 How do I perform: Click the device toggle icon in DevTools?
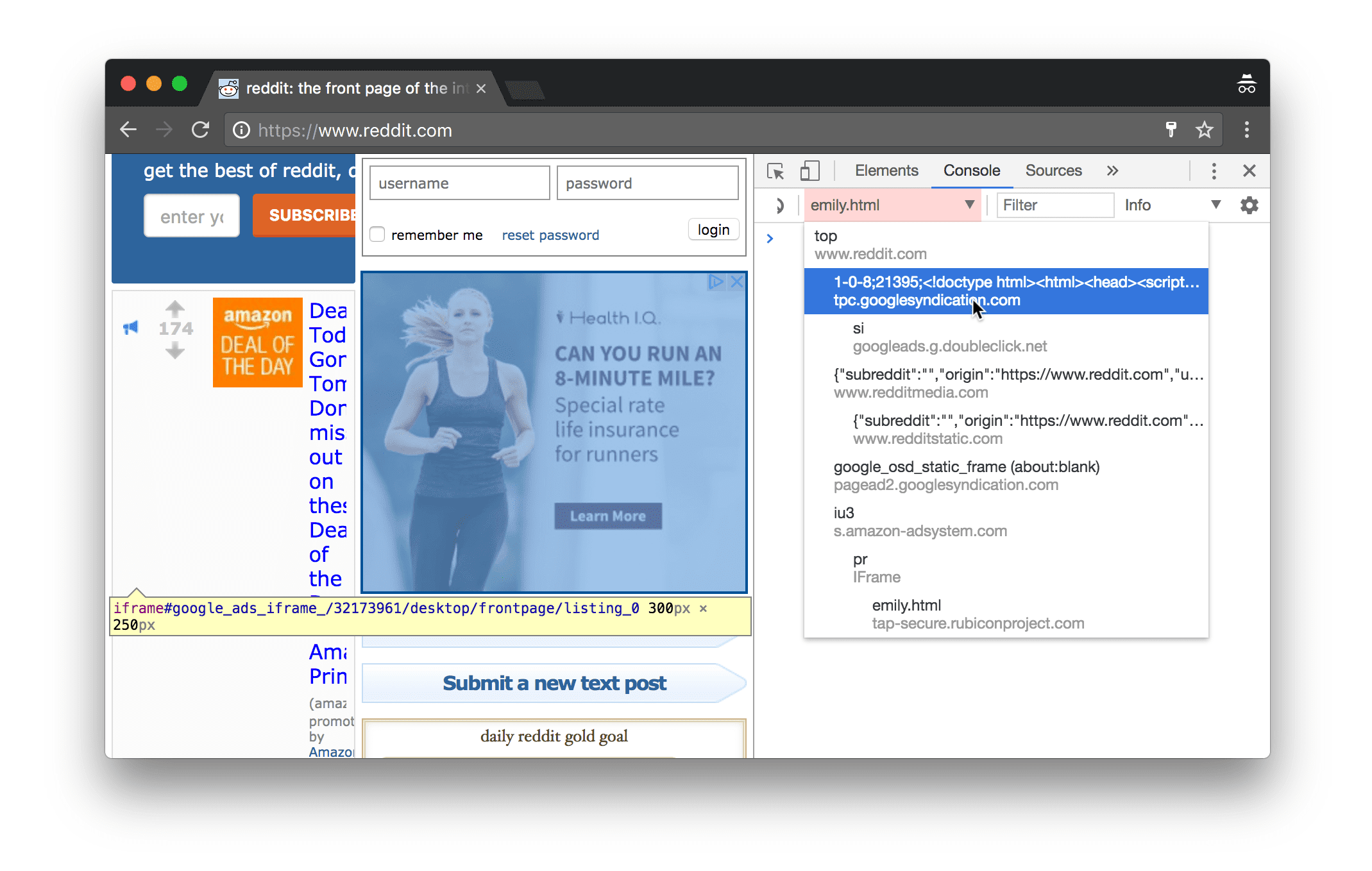click(x=809, y=170)
